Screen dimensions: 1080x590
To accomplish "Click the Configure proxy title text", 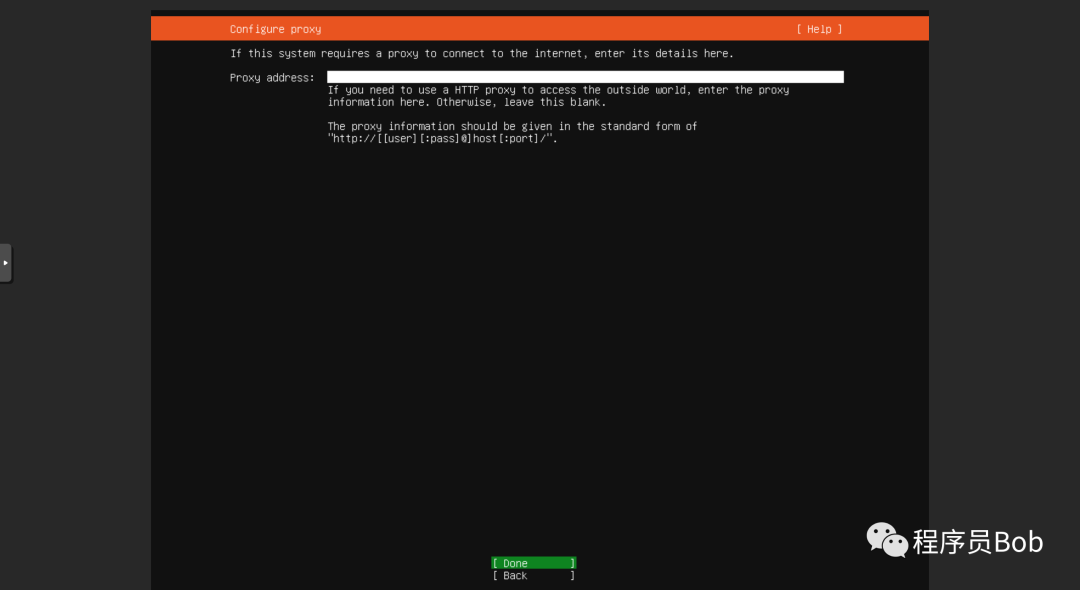I will 276,29.
